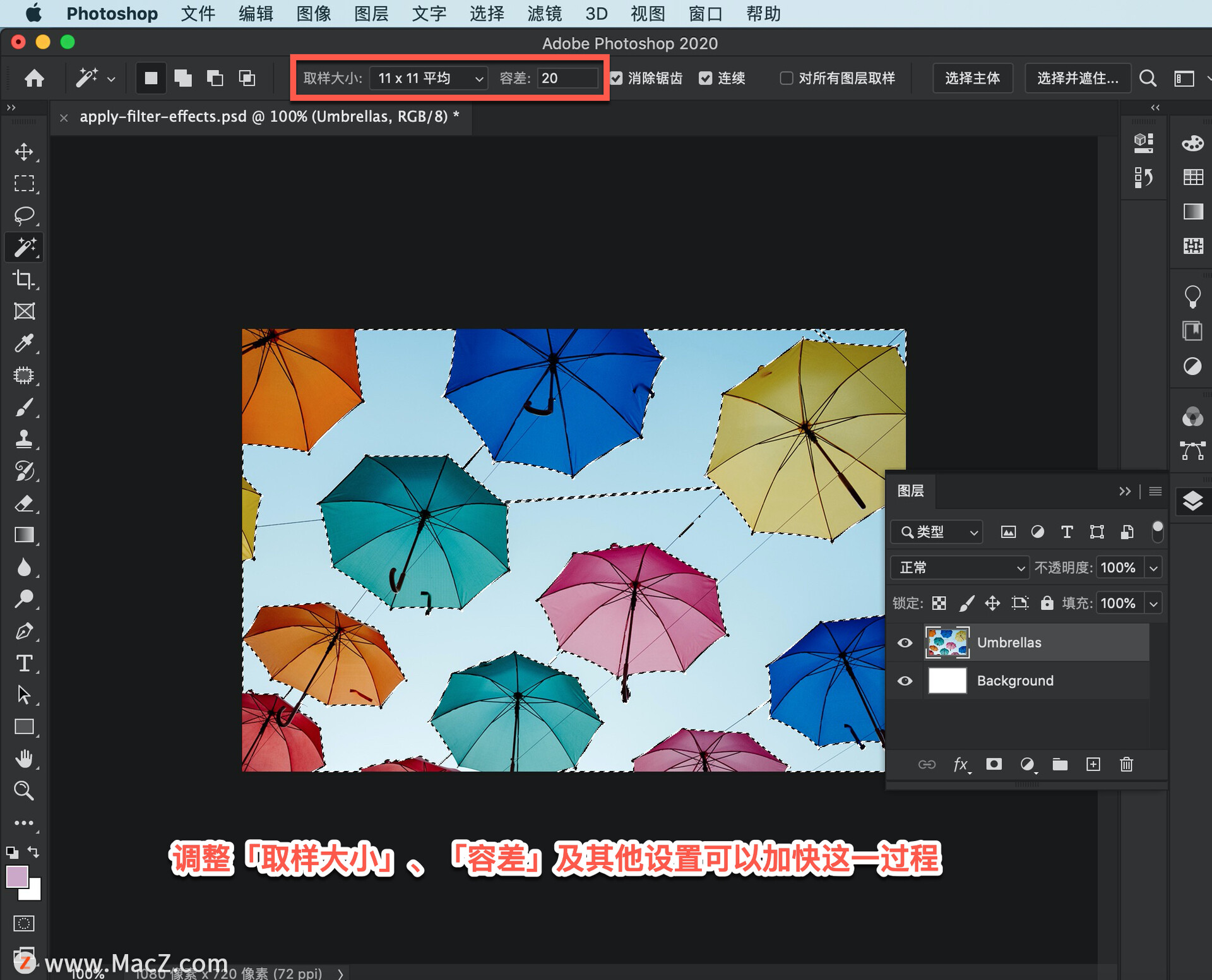Viewport: 1212px width, 980px height.
Task: Select the Eyedropper tool
Action: pos(24,344)
